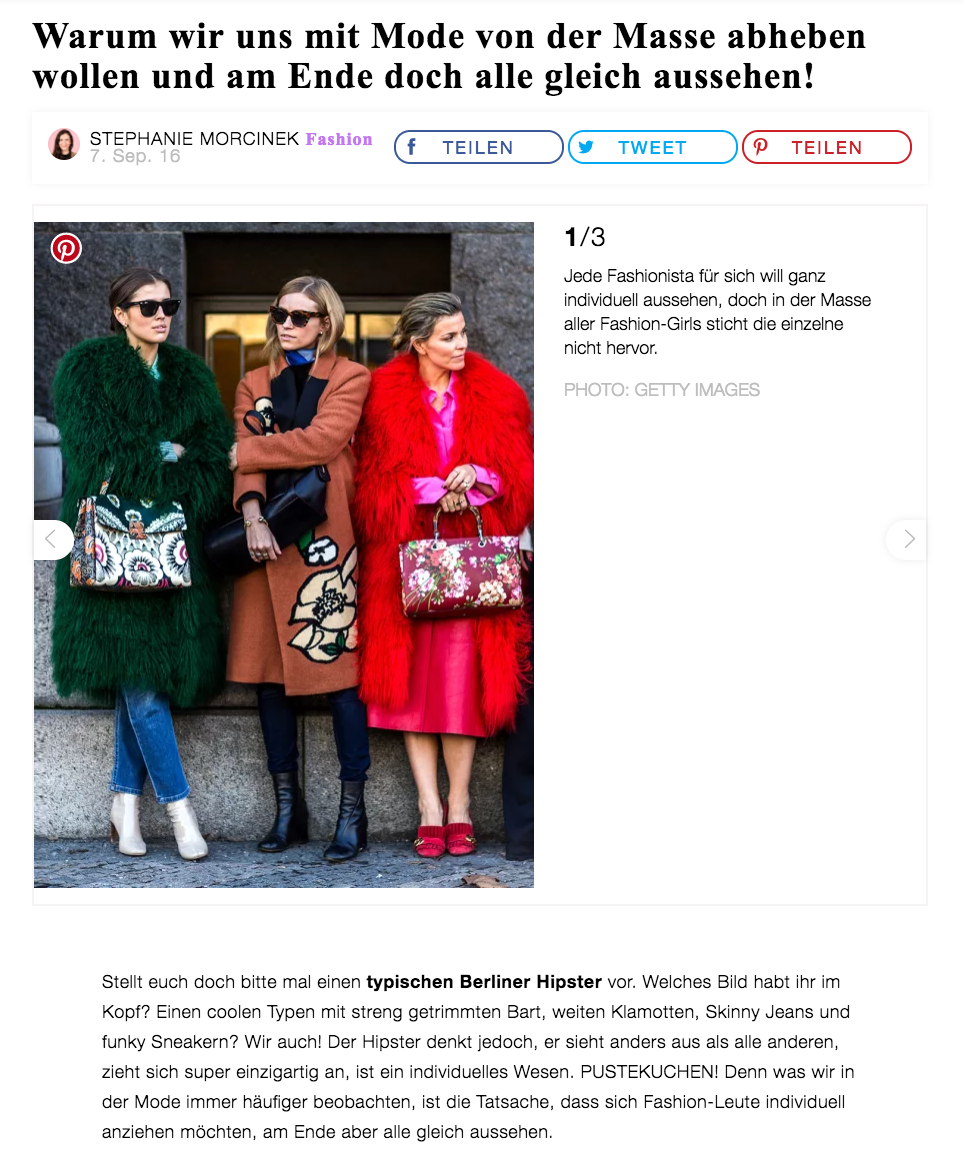Click the Twitter bird icon
This screenshot has height=1166, width=964.
(586, 146)
